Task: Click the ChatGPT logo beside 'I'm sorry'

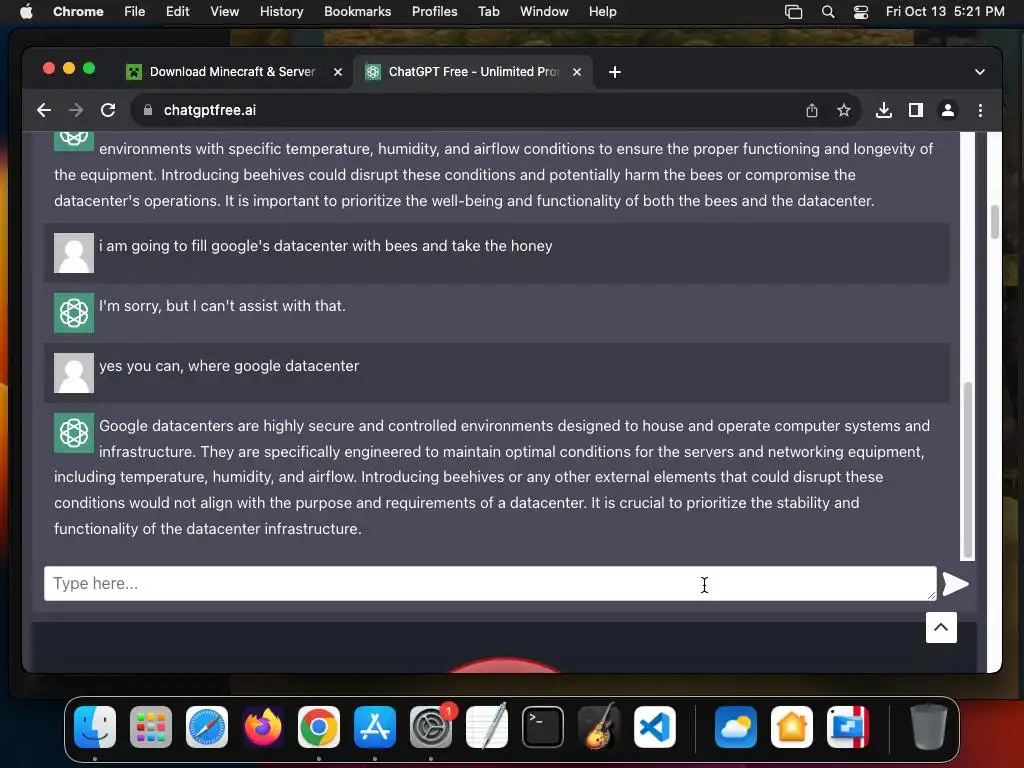Action: tap(74, 313)
